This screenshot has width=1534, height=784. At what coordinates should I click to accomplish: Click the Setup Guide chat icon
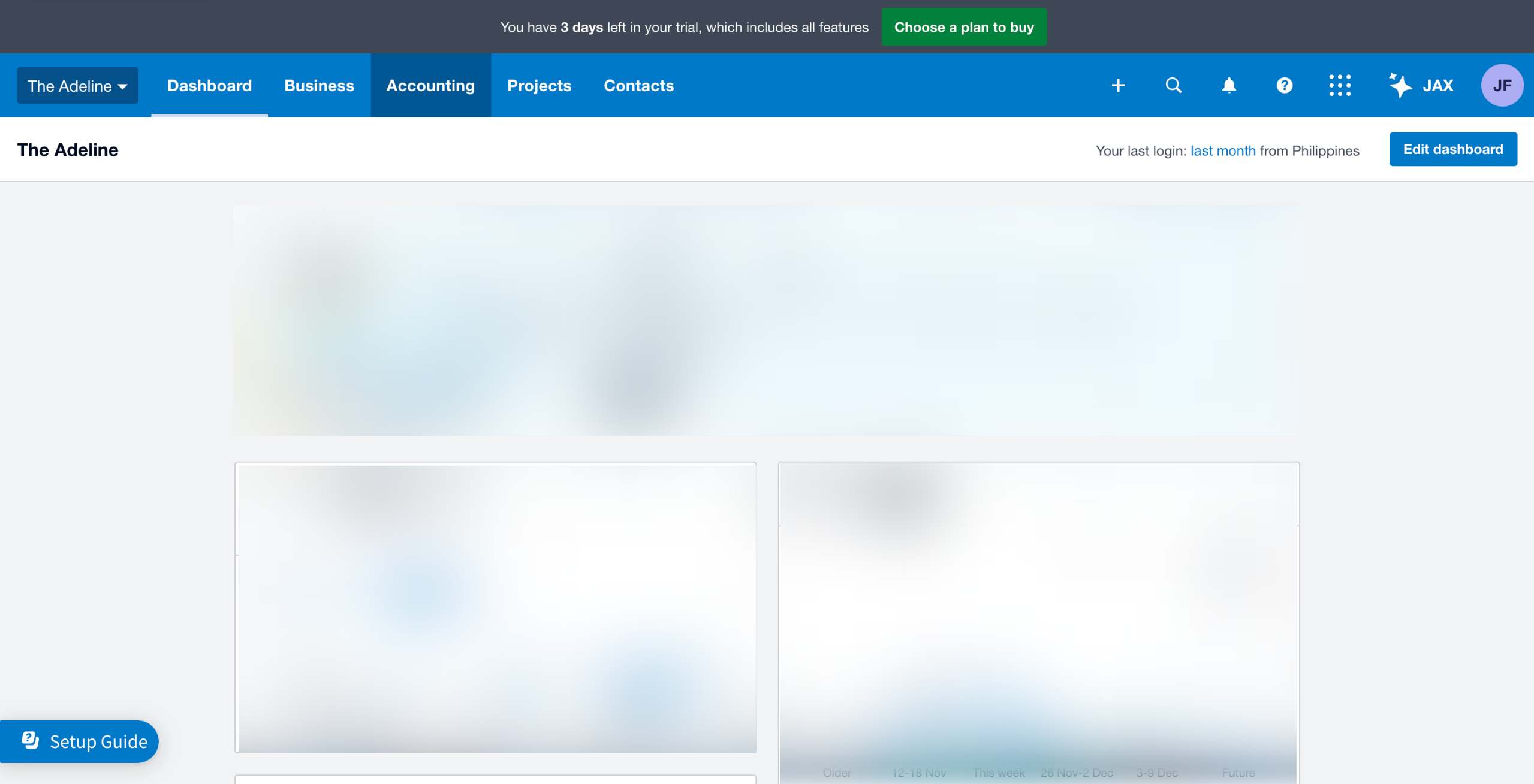point(30,741)
